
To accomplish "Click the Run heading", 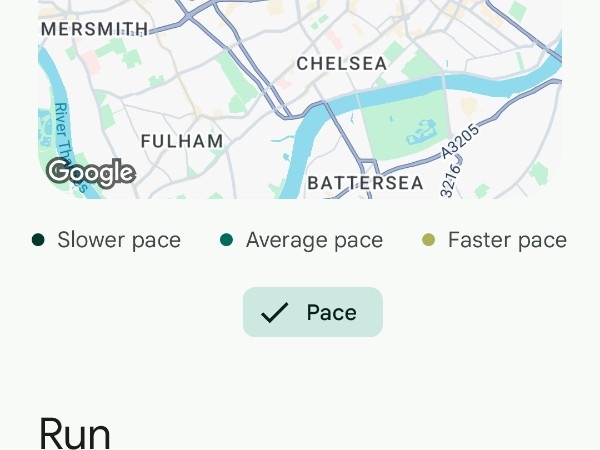I will pos(74,434).
